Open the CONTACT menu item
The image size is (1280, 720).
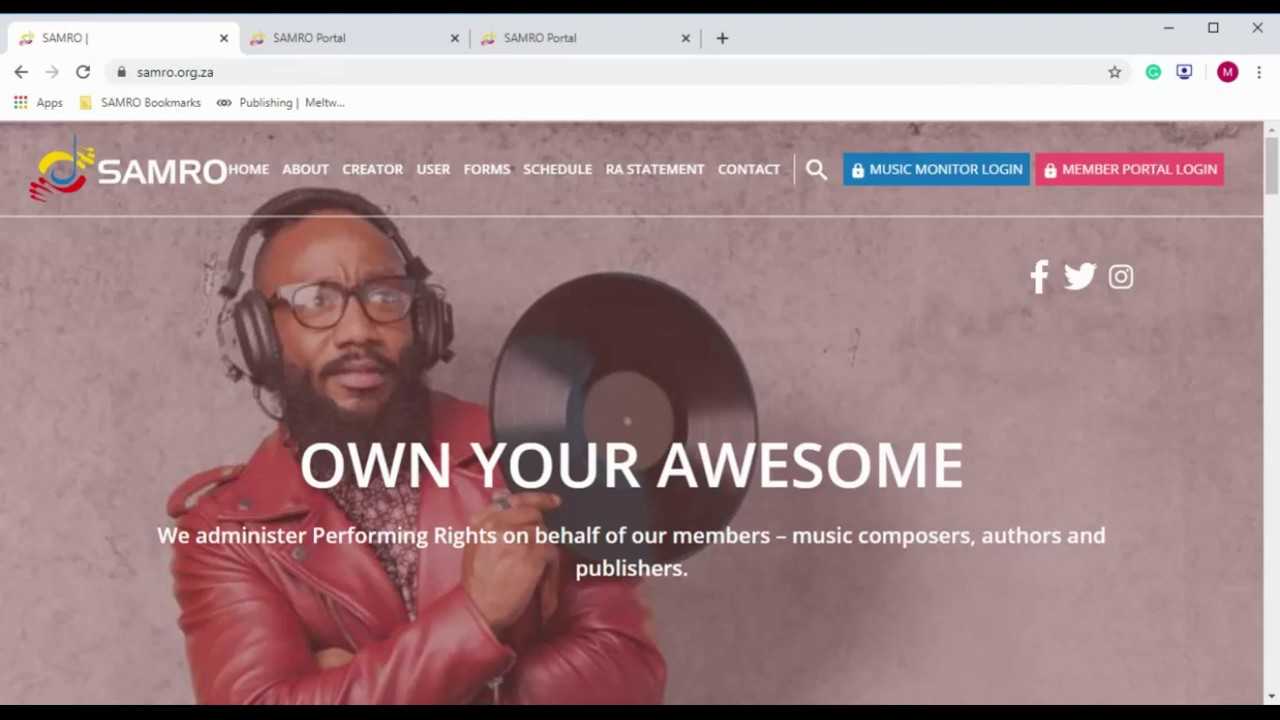748,170
